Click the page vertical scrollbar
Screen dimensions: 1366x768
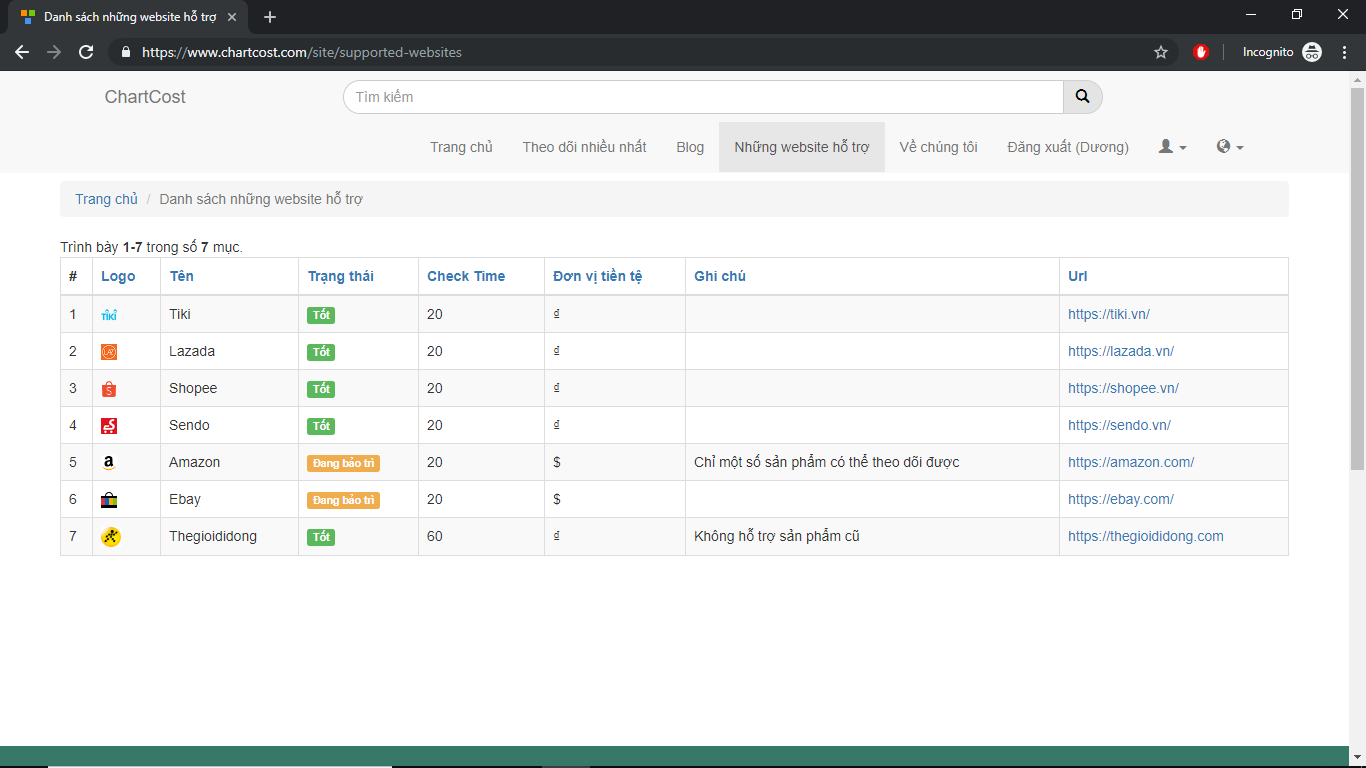(x=1357, y=280)
